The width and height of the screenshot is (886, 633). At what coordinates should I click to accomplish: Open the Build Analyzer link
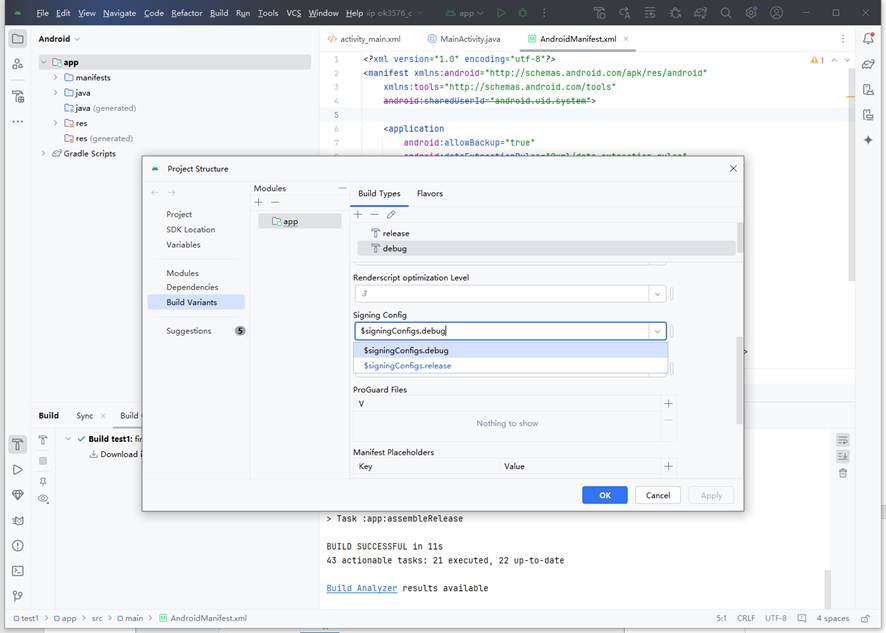(362, 588)
